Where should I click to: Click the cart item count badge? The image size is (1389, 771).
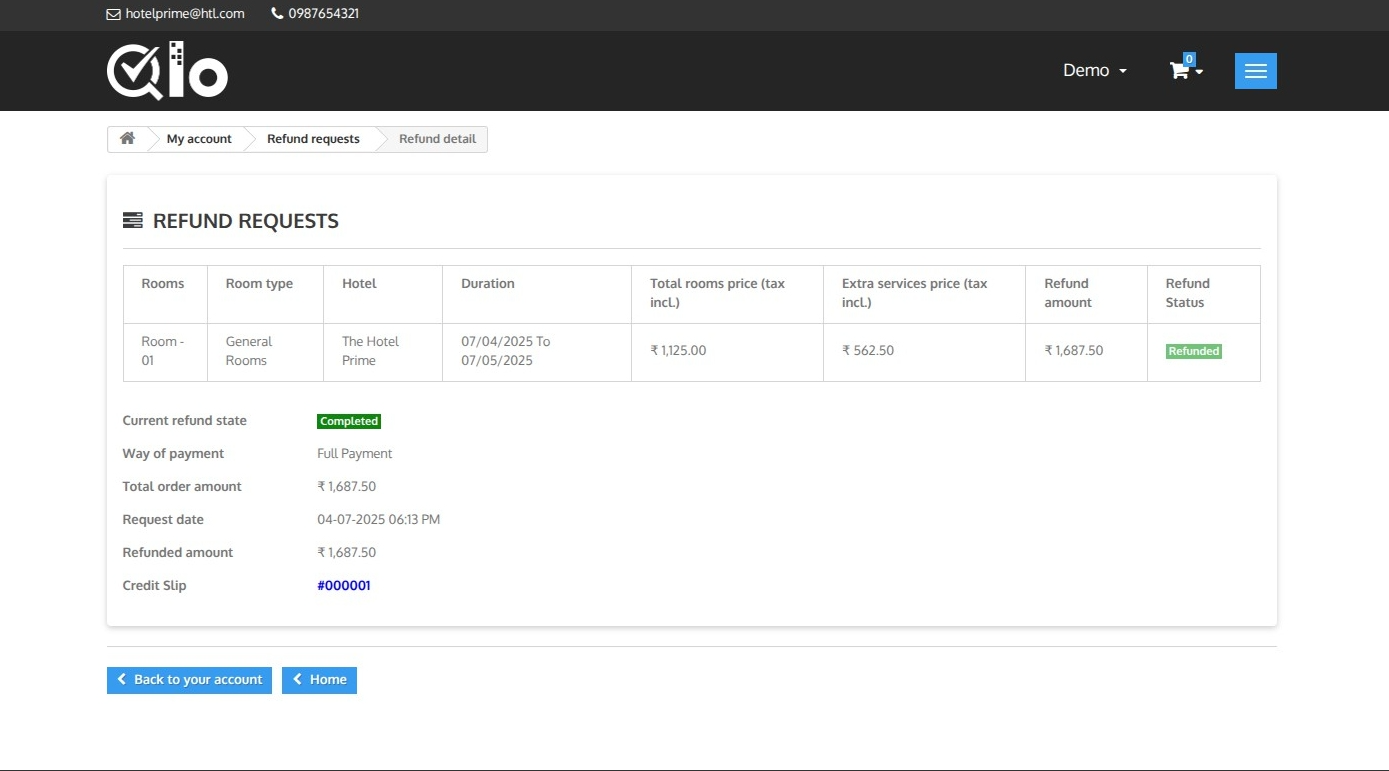pyautogui.click(x=1189, y=59)
